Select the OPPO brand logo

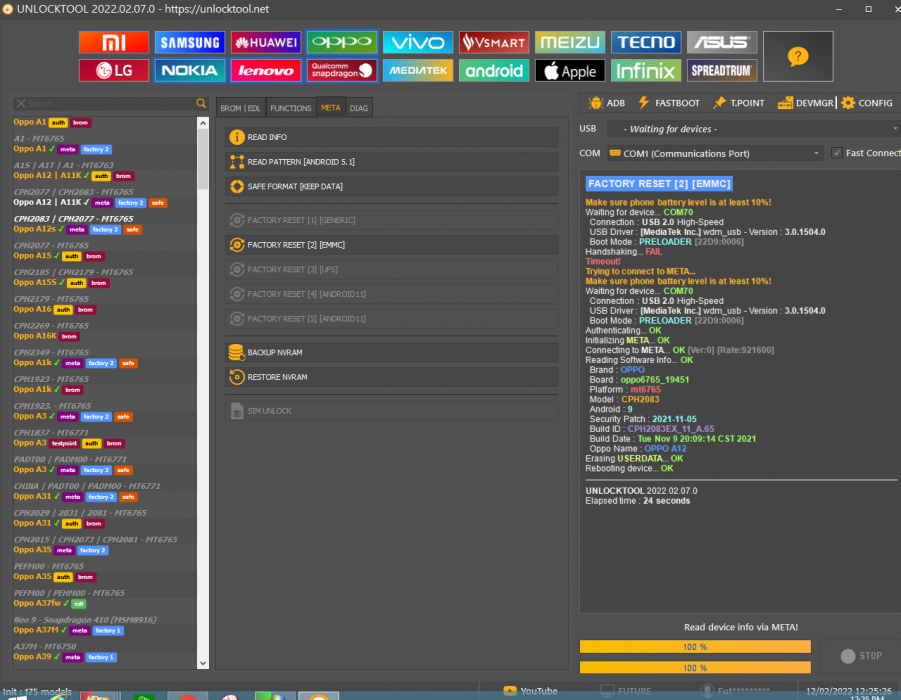[342, 43]
